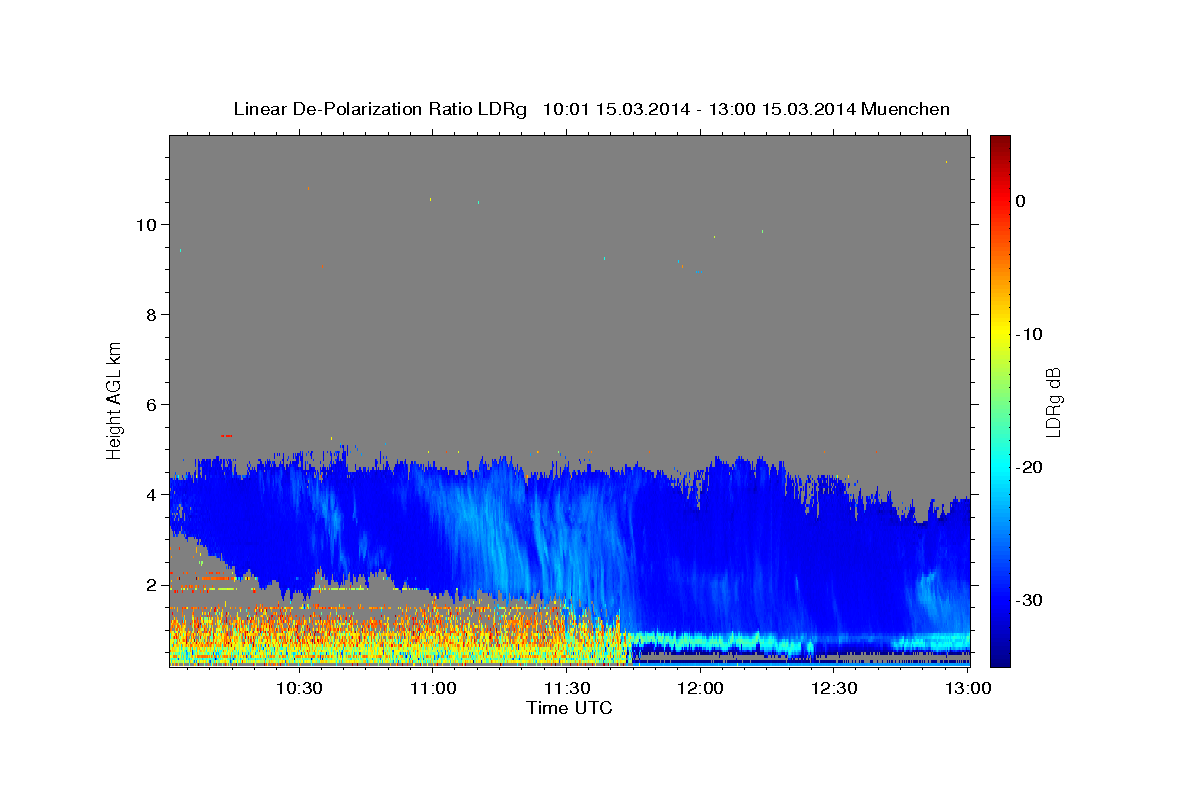The width and height of the screenshot is (1200, 800).
Task: Click the plot title 'Linear De-Polarization Ratio LDRg'
Action: 380,109
